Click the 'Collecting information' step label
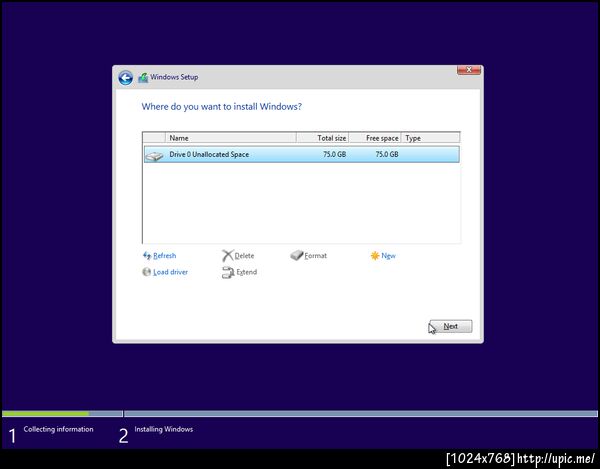Viewport: 600px width, 469px height. pos(59,429)
